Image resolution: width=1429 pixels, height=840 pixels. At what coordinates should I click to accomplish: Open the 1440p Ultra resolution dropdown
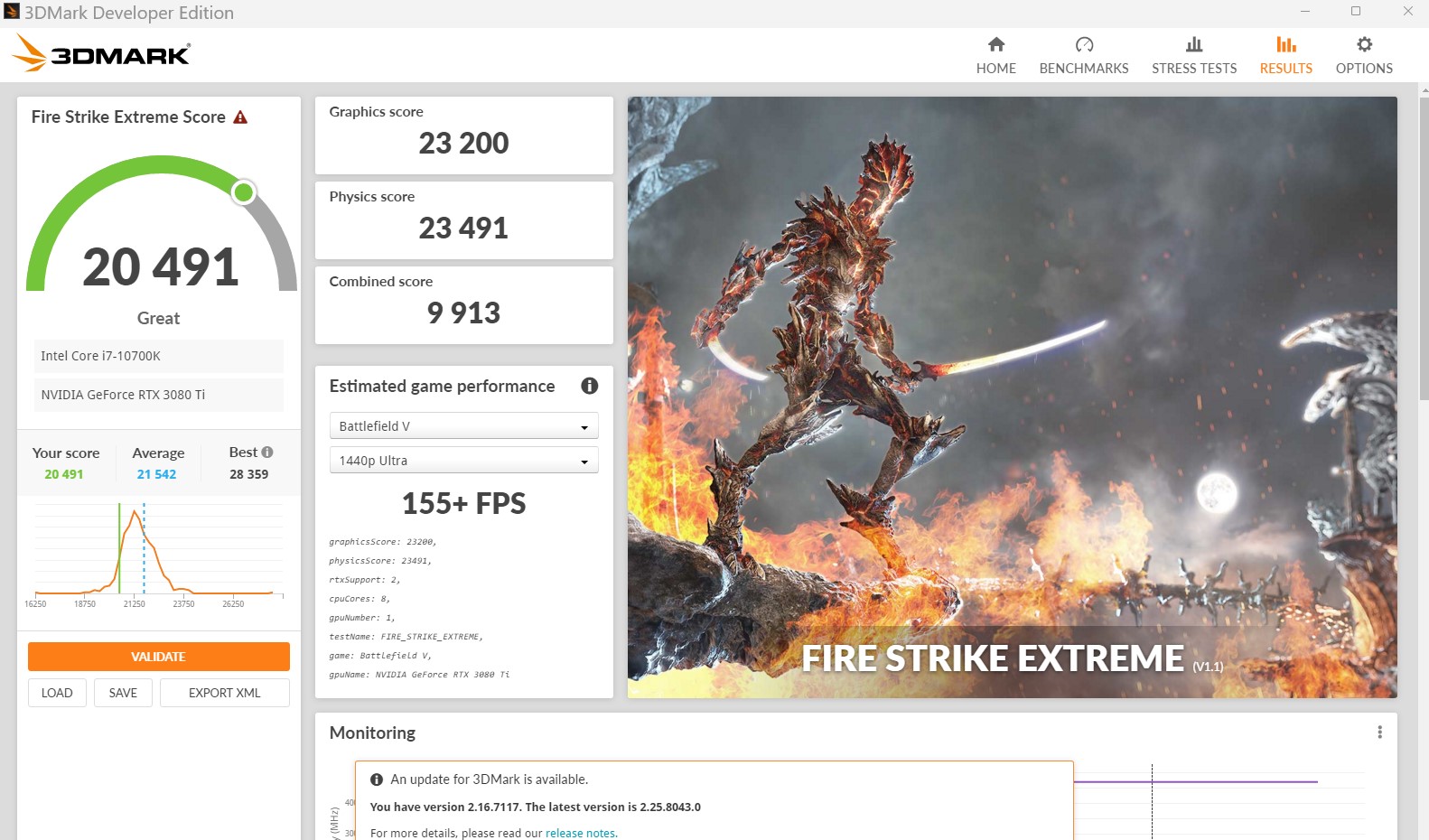coord(463,461)
